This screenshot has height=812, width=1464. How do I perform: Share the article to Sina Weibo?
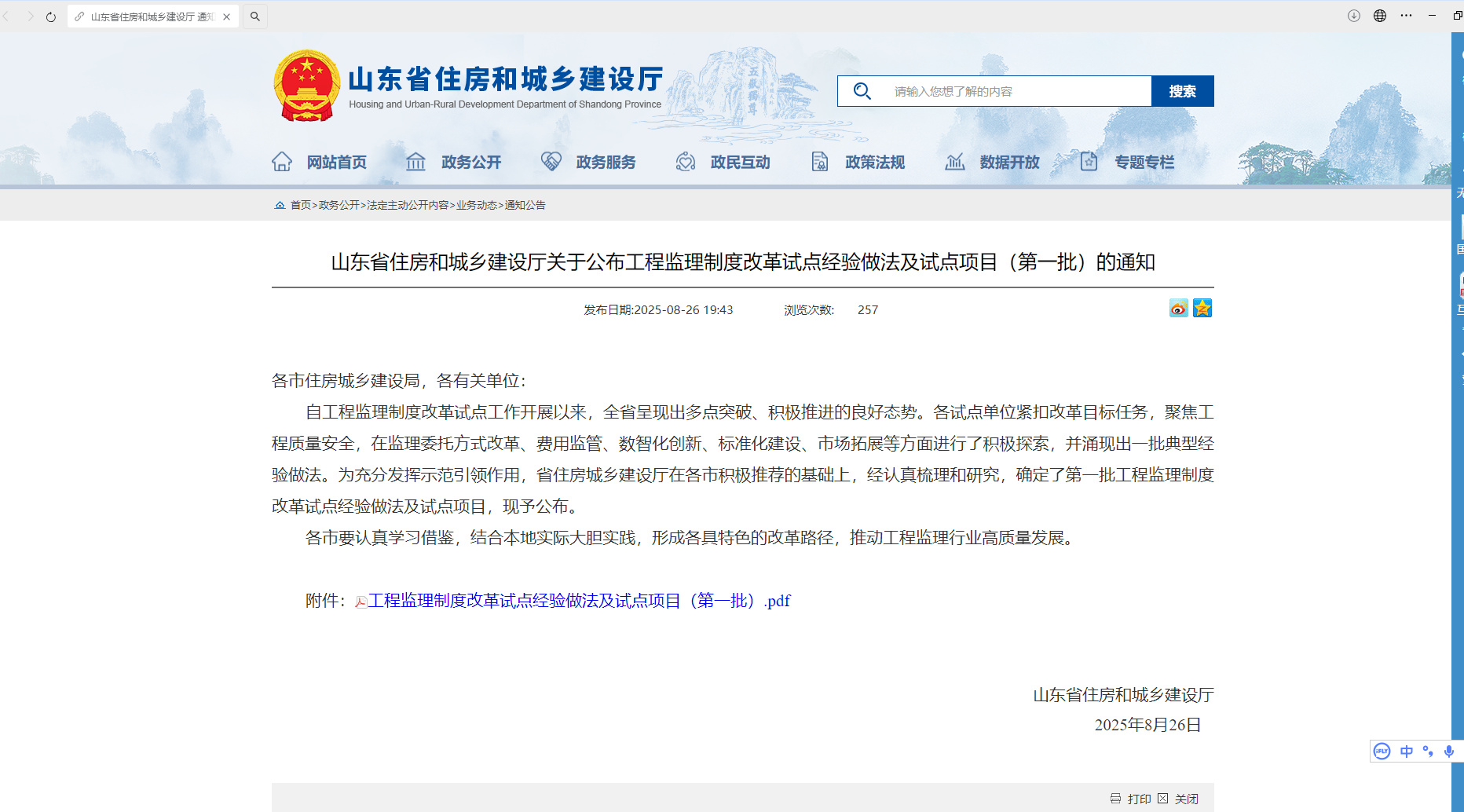click(1177, 308)
